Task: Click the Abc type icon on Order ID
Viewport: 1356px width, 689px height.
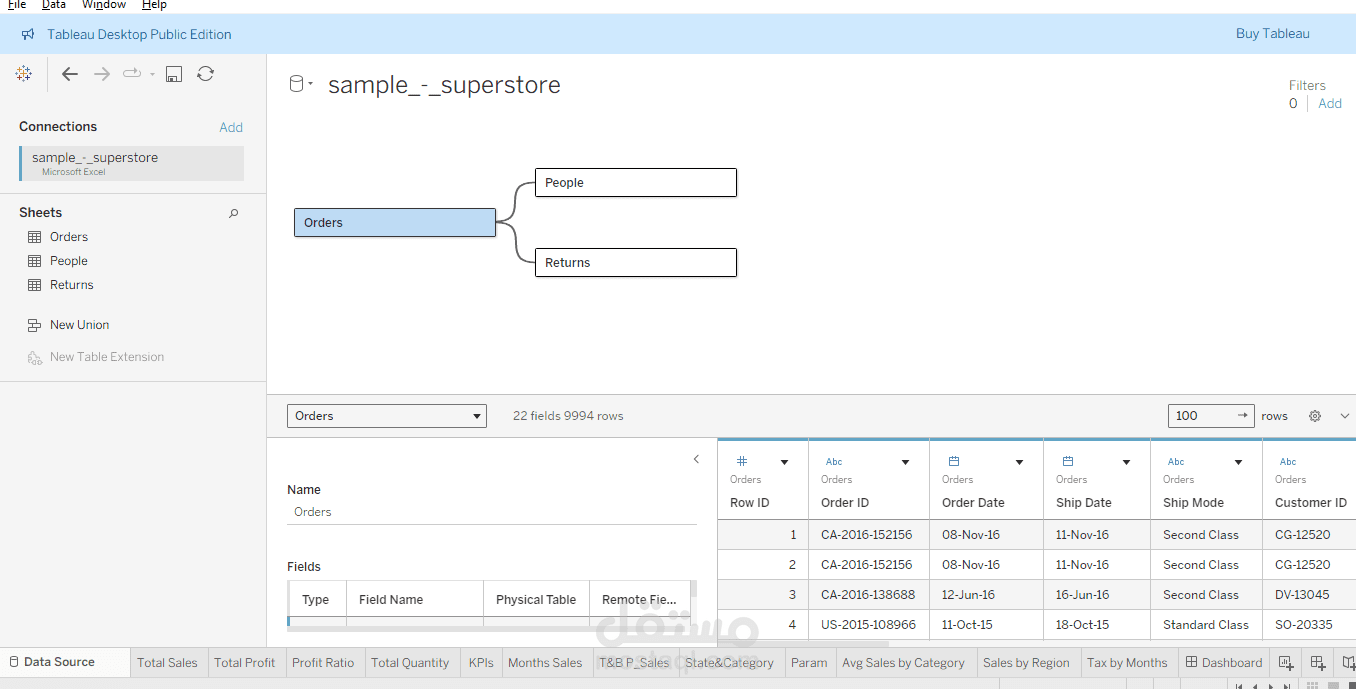Action: coord(834,462)
